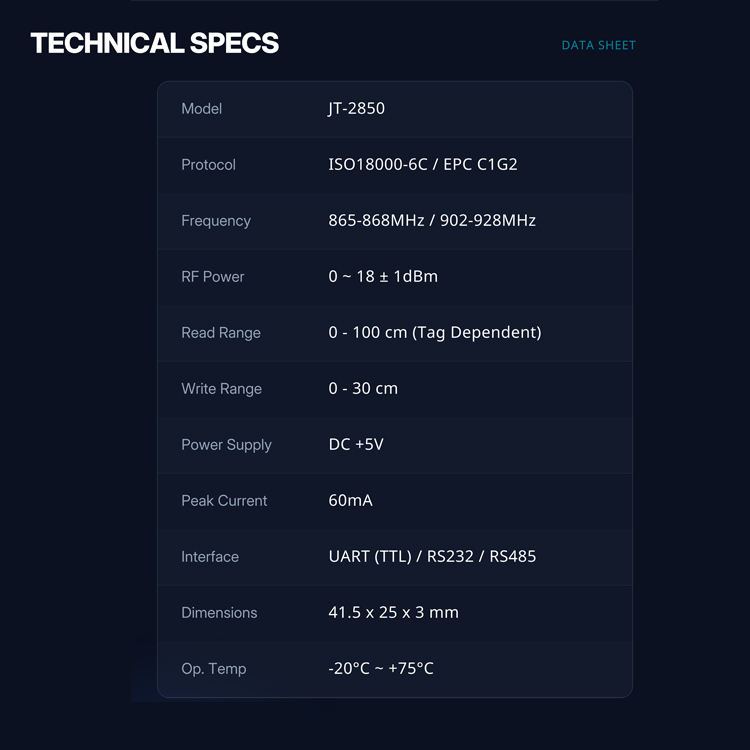Image resolution: width=750 pixels, height=750 pixels.
Task: Select the Power Supply label
Action: (226, 445)
